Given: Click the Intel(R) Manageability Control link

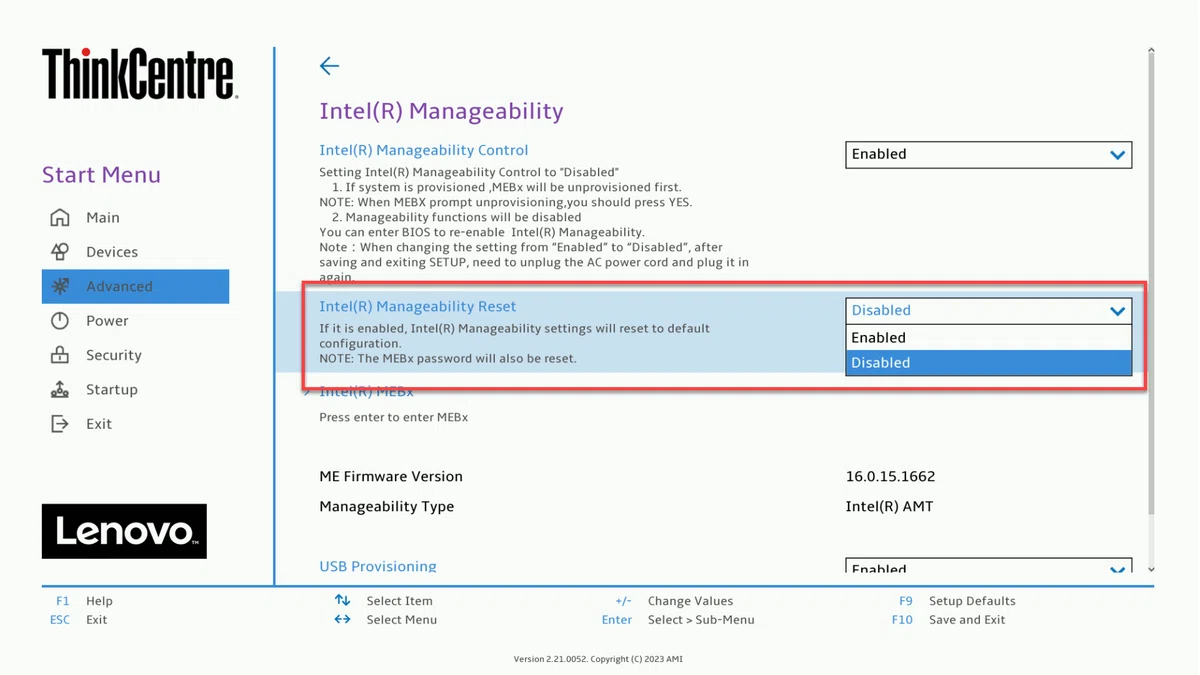Looking at the screenshot, I should [x=423, y=150].
